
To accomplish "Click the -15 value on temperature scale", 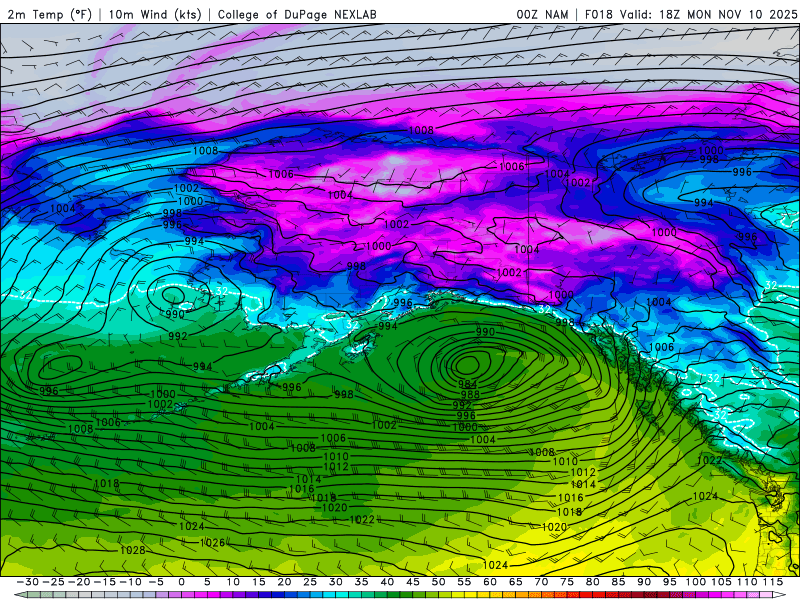I will 105,582.
